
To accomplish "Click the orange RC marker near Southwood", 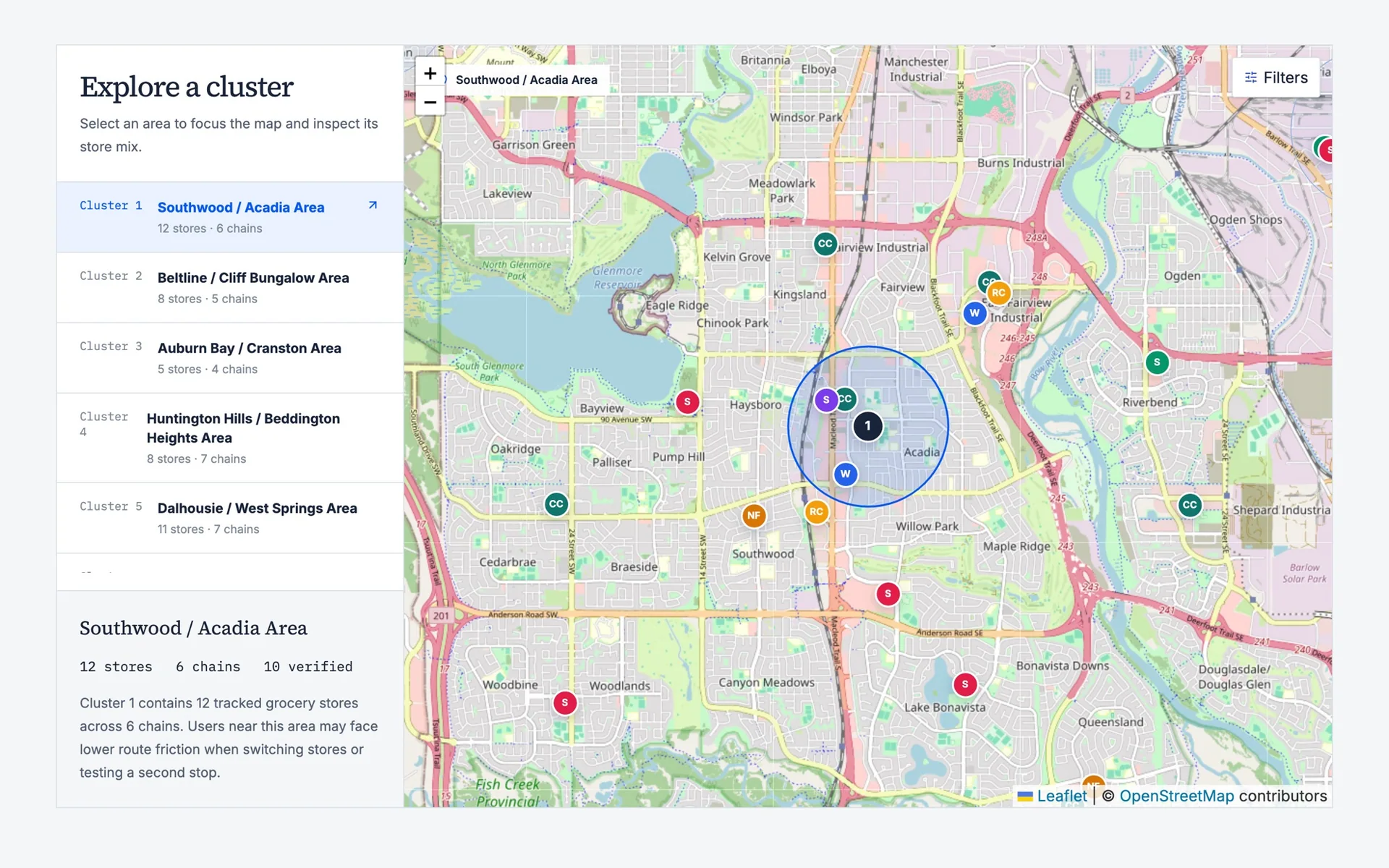I will (816, 511).
